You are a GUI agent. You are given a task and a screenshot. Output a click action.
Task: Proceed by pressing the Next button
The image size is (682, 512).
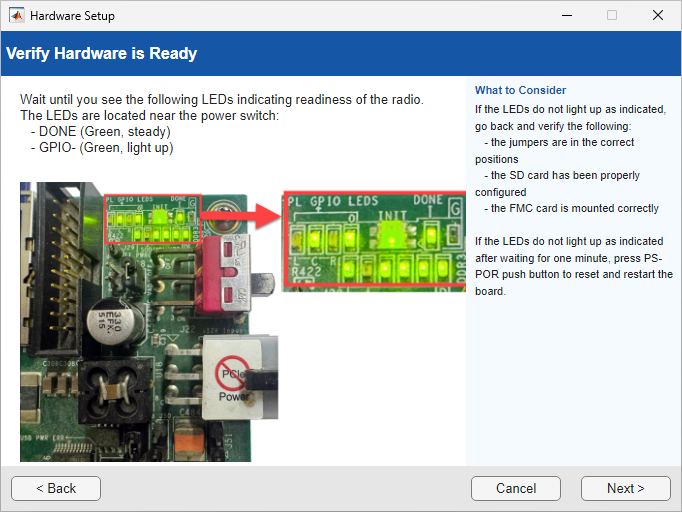(x=625, y=488)
